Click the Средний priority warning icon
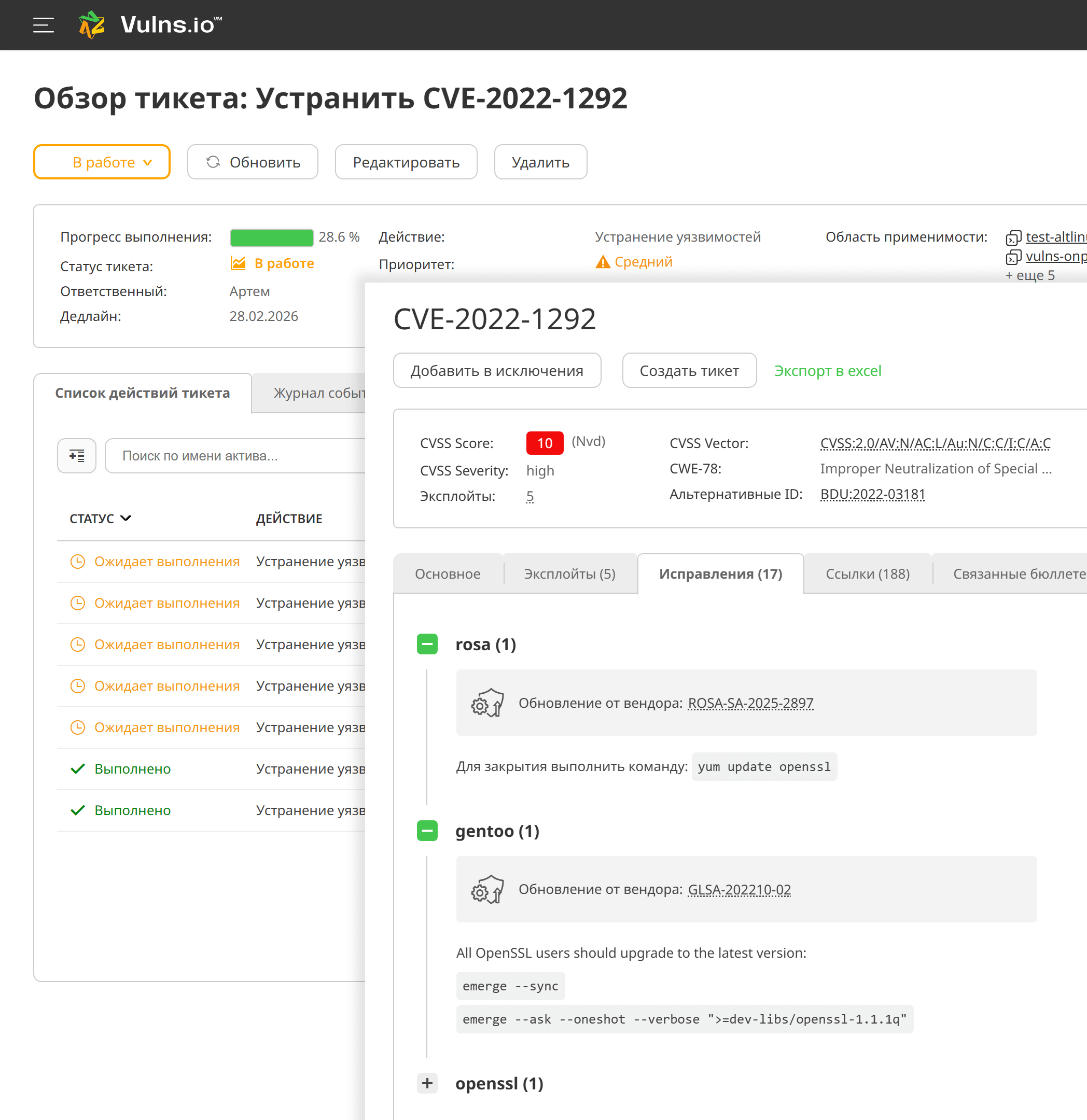 (603, 262)
